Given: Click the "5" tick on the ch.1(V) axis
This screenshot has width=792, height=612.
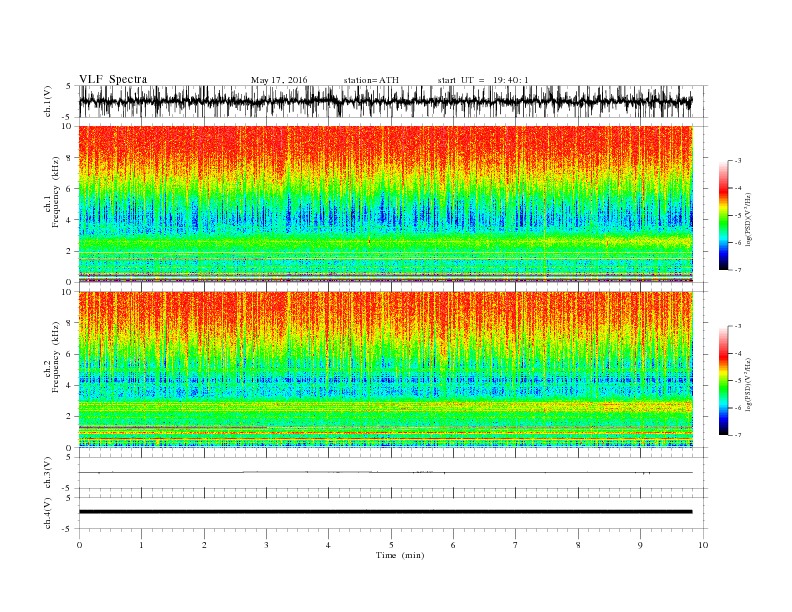Looking at the screenshot, I should [69, 86].
